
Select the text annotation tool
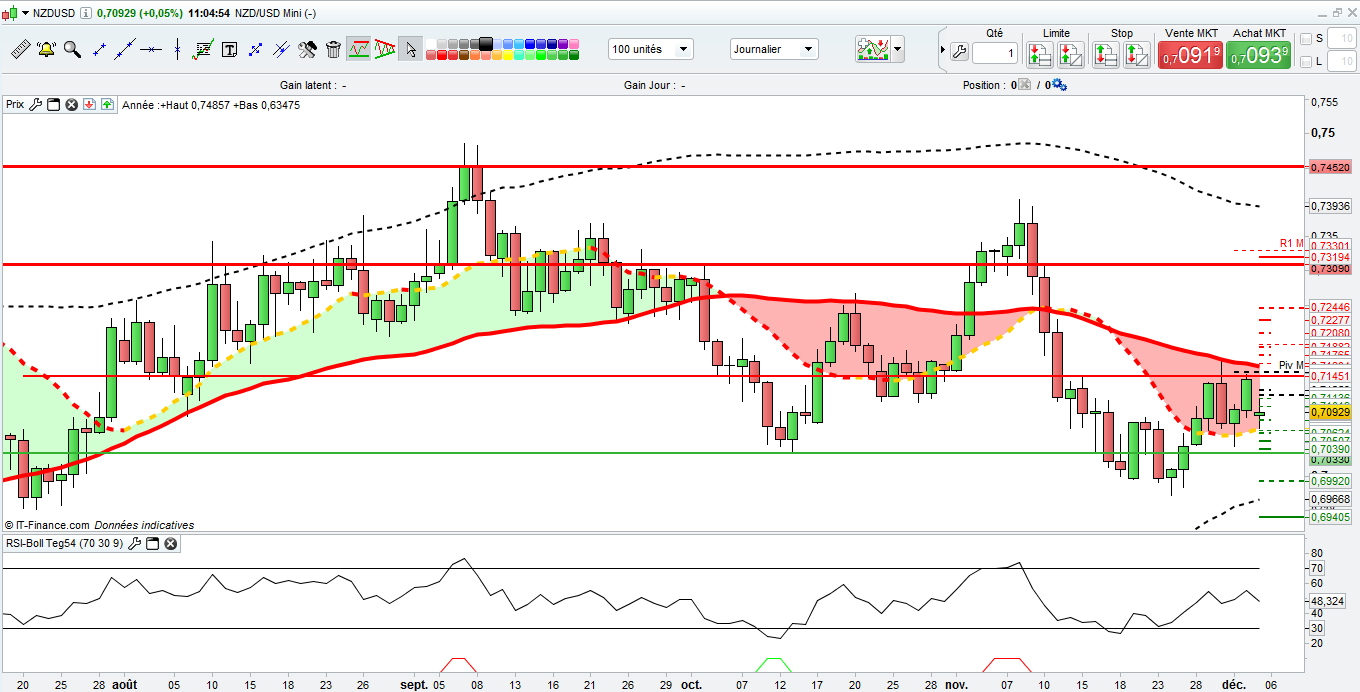(x=229, y=49)
